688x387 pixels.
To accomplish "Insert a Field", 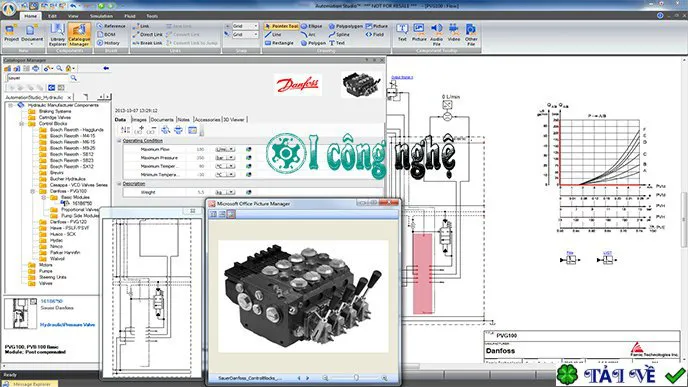I will [375, 34].
